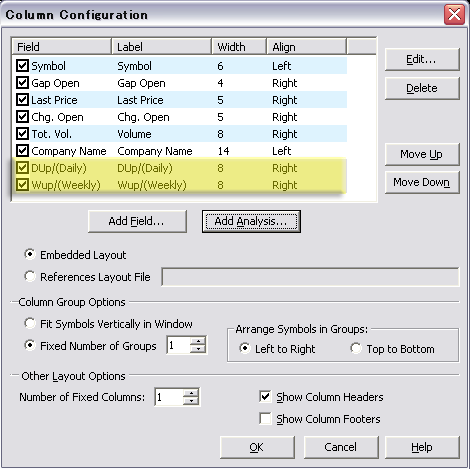470x469 pixels.
Task: Click width value 4 for Gap Open
Action: click(220, 83)
